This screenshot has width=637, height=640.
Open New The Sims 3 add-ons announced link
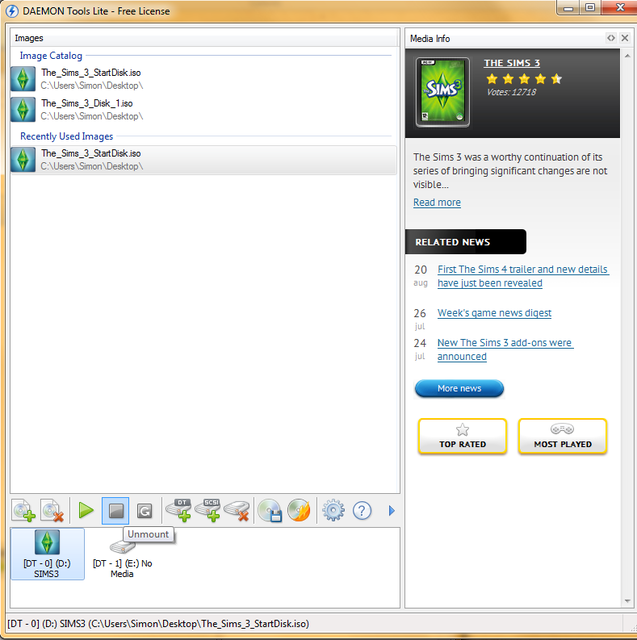coord(506,349)
